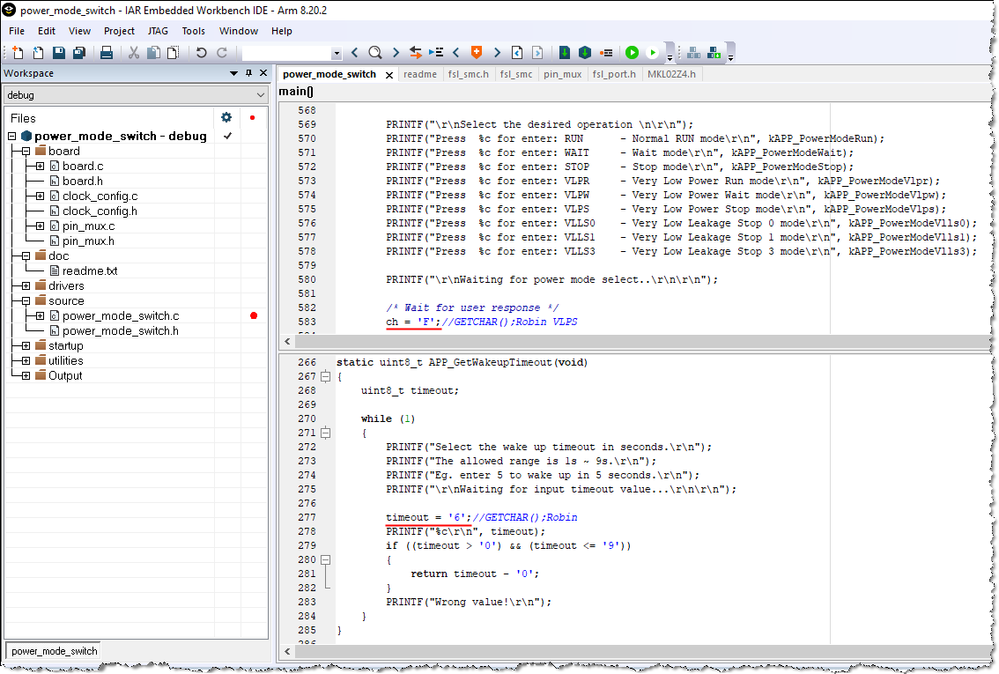The image size is (999, 674).
Task: Click the Find magnifier icon
Action: tap(375, 53)
